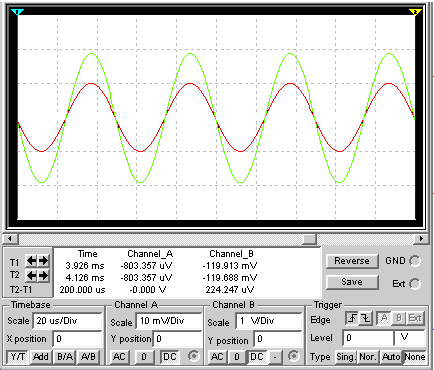434x370 pixels.
Task: Set trigger type to Auto
Action: tap(391, 357)
